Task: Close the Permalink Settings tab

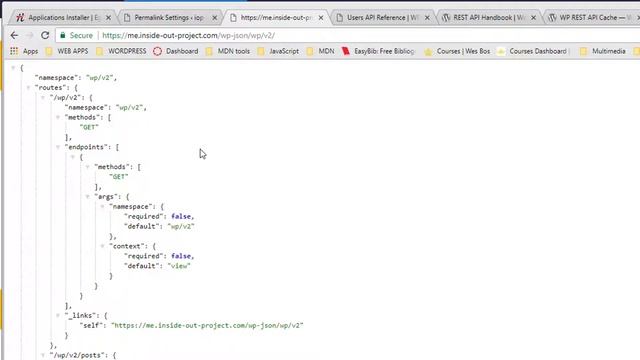Action: (x=215, y=18)
